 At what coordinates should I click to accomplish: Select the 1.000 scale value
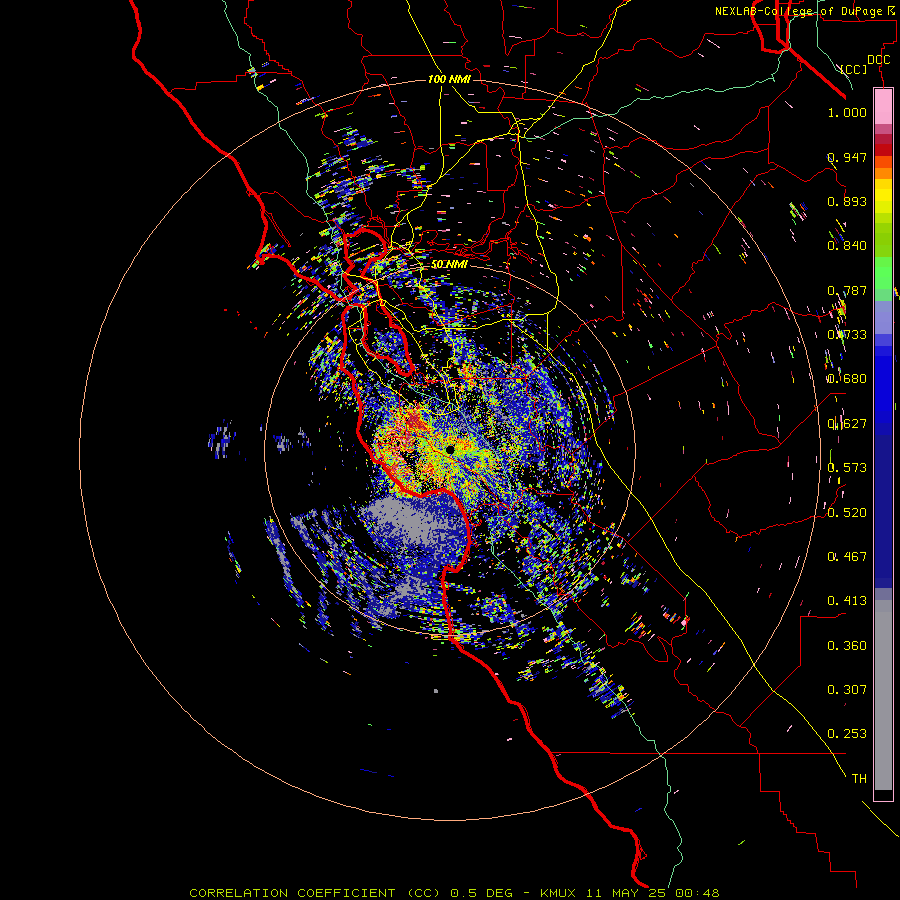(847, 112)
